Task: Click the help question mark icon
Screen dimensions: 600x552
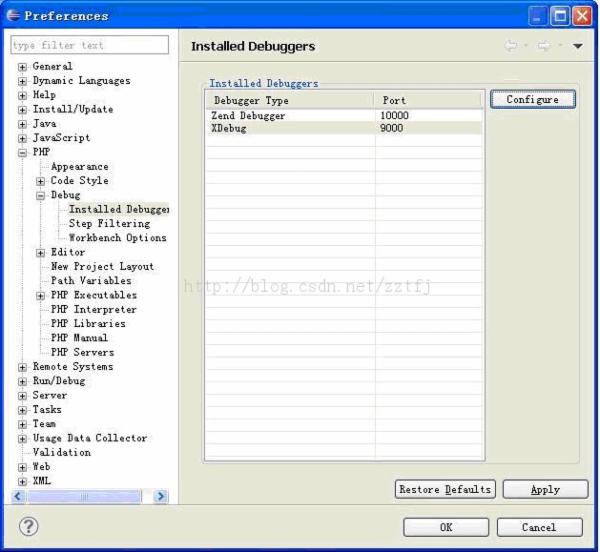Action: point(30,527)
